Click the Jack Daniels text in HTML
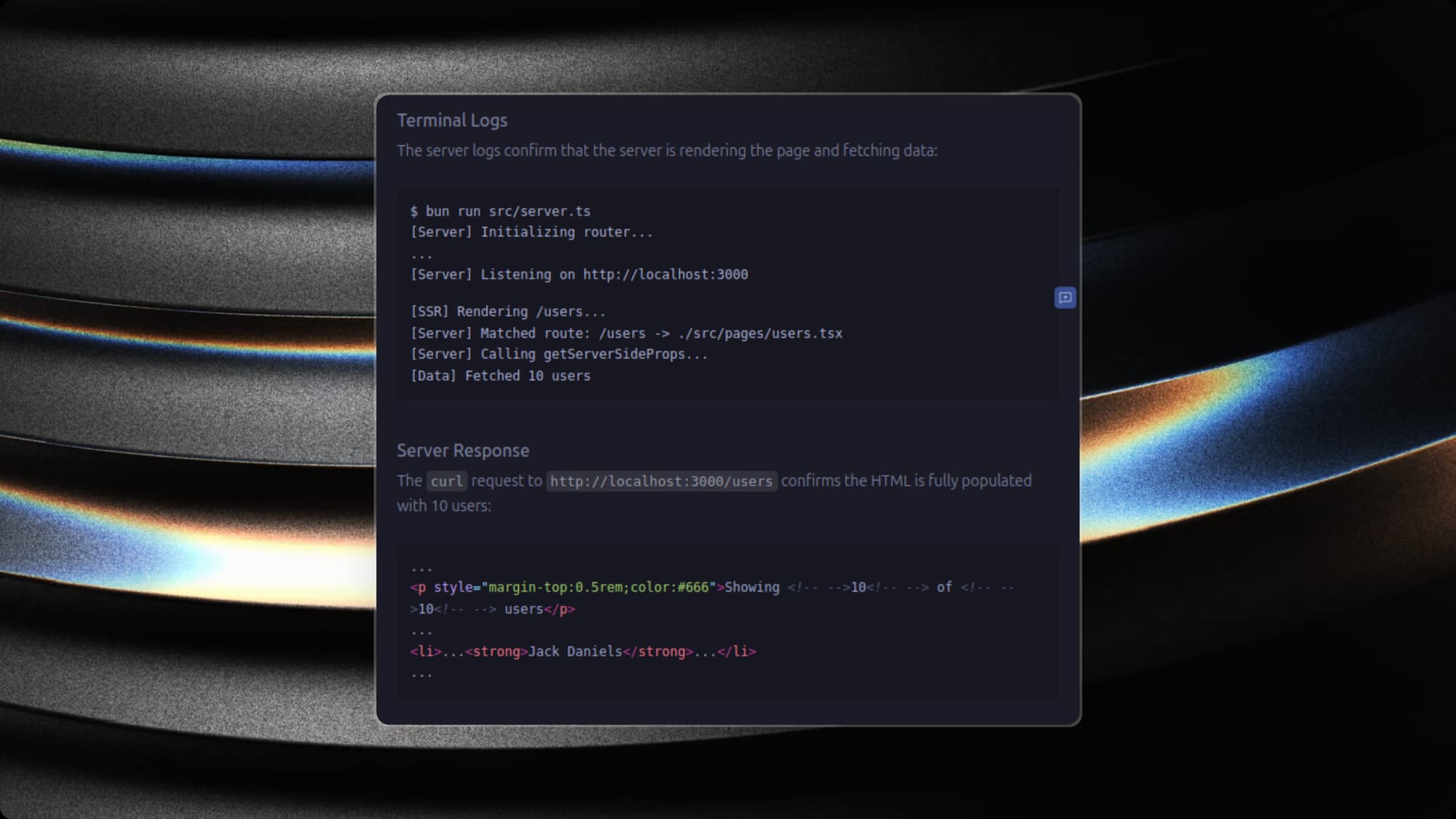Screen dimensions: 1456x819 574,652
